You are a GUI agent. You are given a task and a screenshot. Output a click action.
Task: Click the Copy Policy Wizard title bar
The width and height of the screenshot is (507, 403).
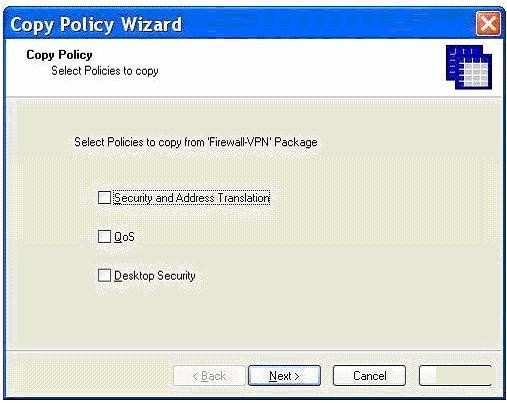(x=240, y=24)
